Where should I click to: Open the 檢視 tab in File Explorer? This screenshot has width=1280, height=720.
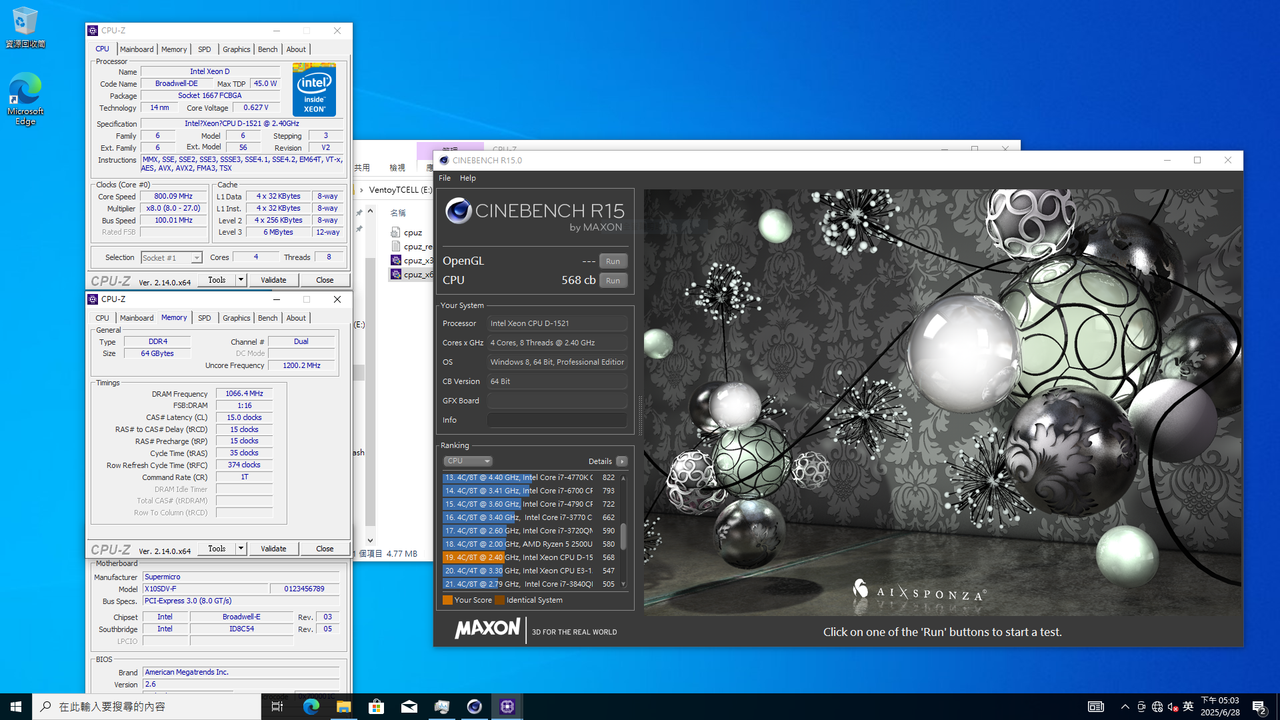point(397,168)
